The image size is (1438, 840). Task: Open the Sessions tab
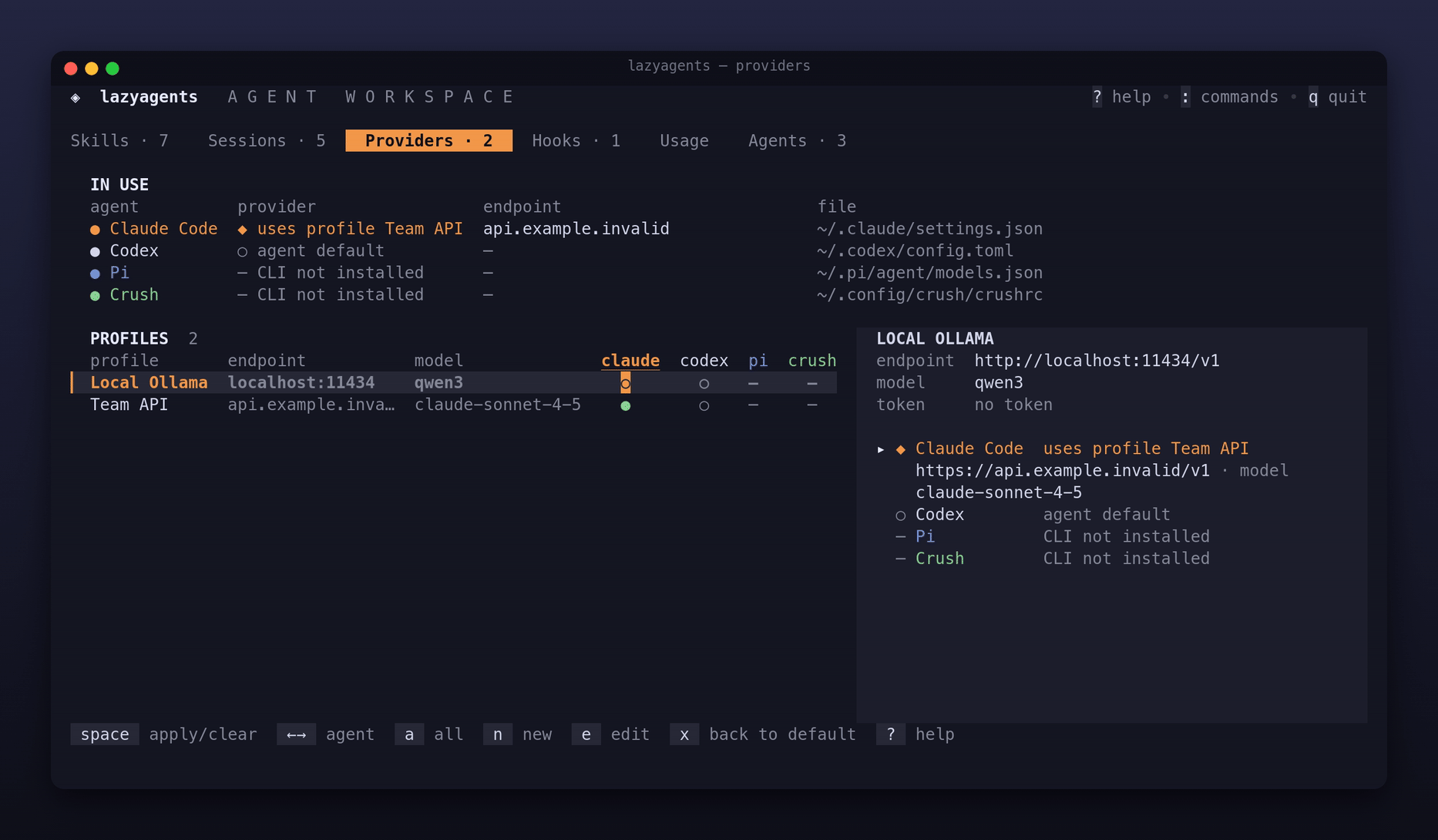(267, 141)
